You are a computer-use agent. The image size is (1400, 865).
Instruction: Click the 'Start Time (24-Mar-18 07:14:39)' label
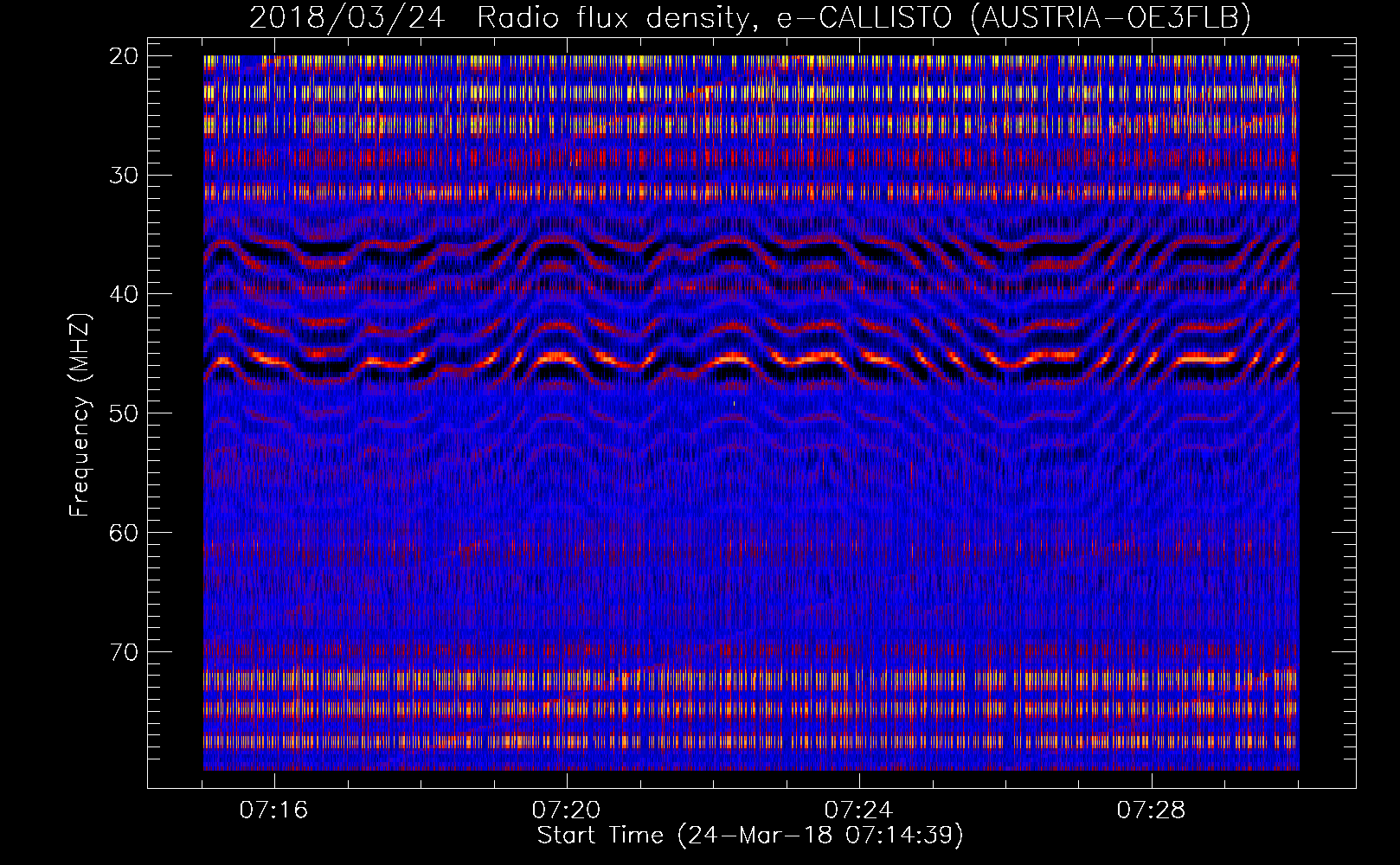[x=750, y=836]
